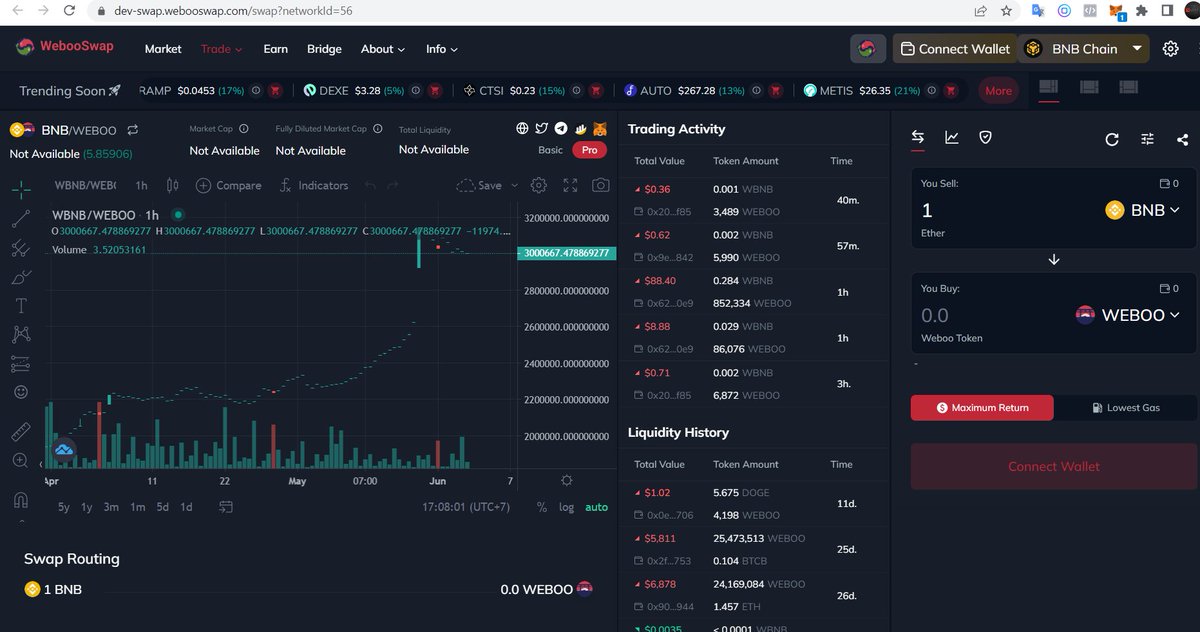Switch to the shield security tab
The width and height of the screenshot is (1200, 632).
coord(985,138)
